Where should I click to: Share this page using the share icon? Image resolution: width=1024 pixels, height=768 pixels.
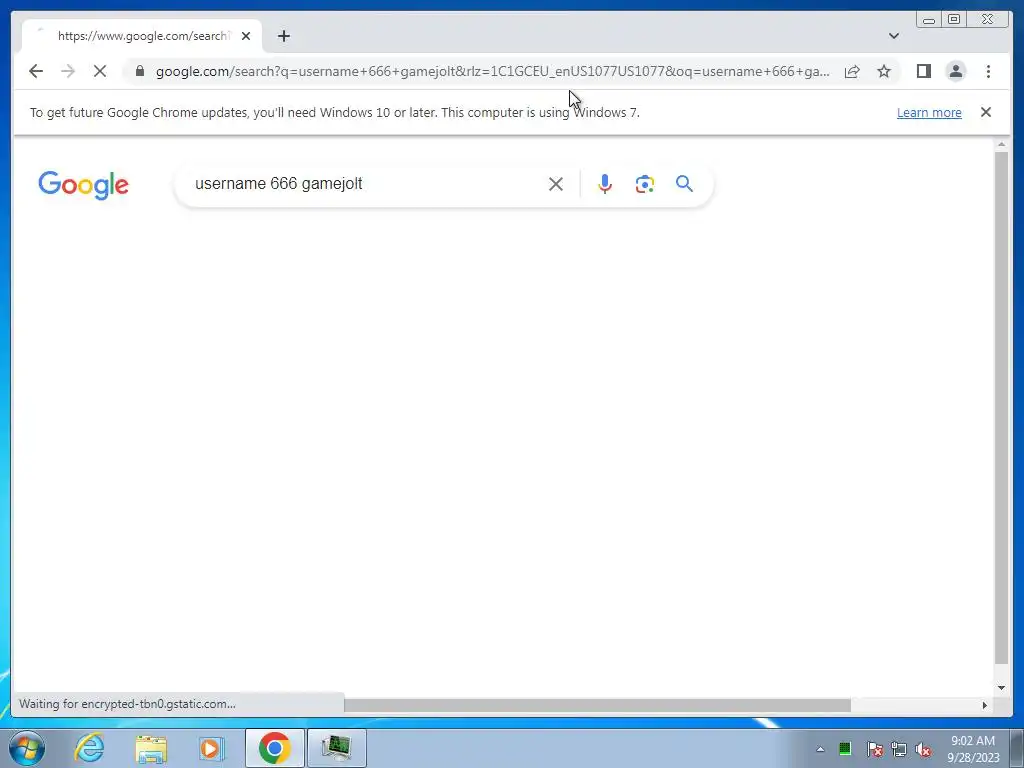852,71
